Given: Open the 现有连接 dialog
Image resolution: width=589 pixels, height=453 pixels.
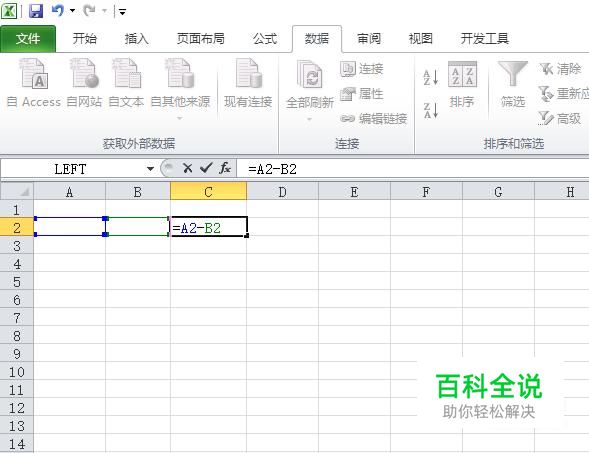Looking at the screenshot, I should tap(248, 83).
